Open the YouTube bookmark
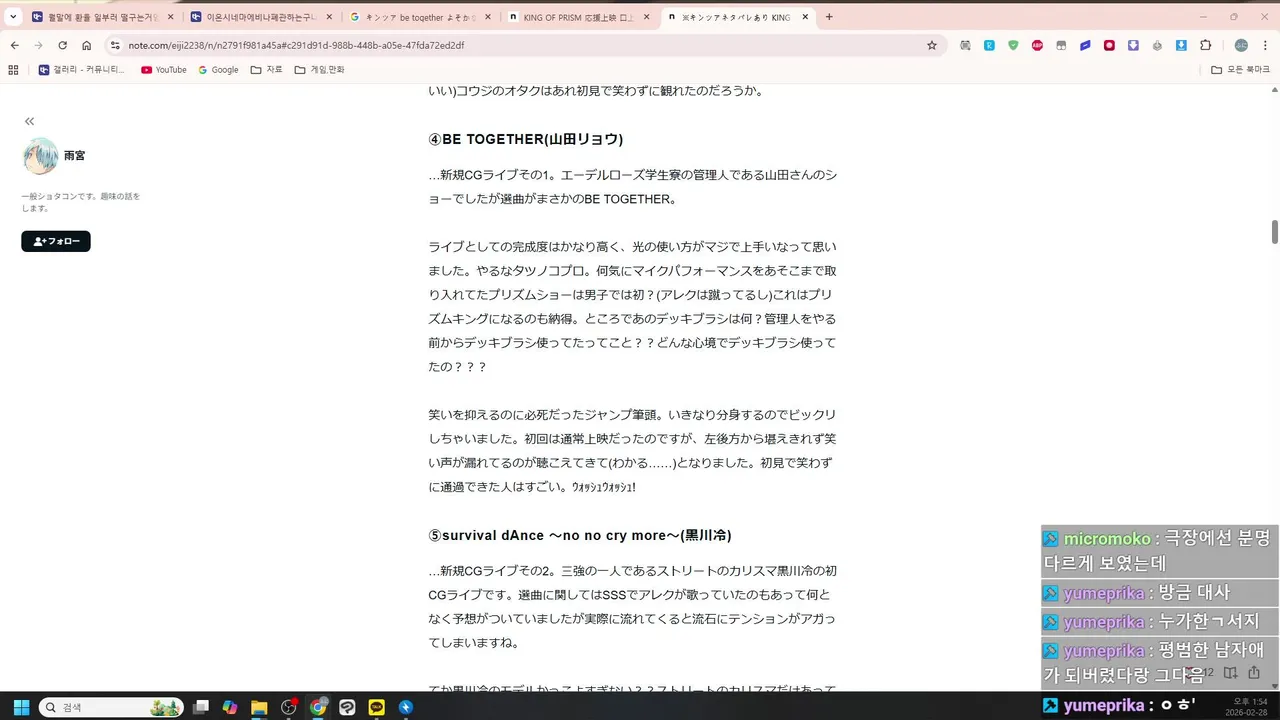The width and height of the screenshot is (1280, 720). click(163, 70)
